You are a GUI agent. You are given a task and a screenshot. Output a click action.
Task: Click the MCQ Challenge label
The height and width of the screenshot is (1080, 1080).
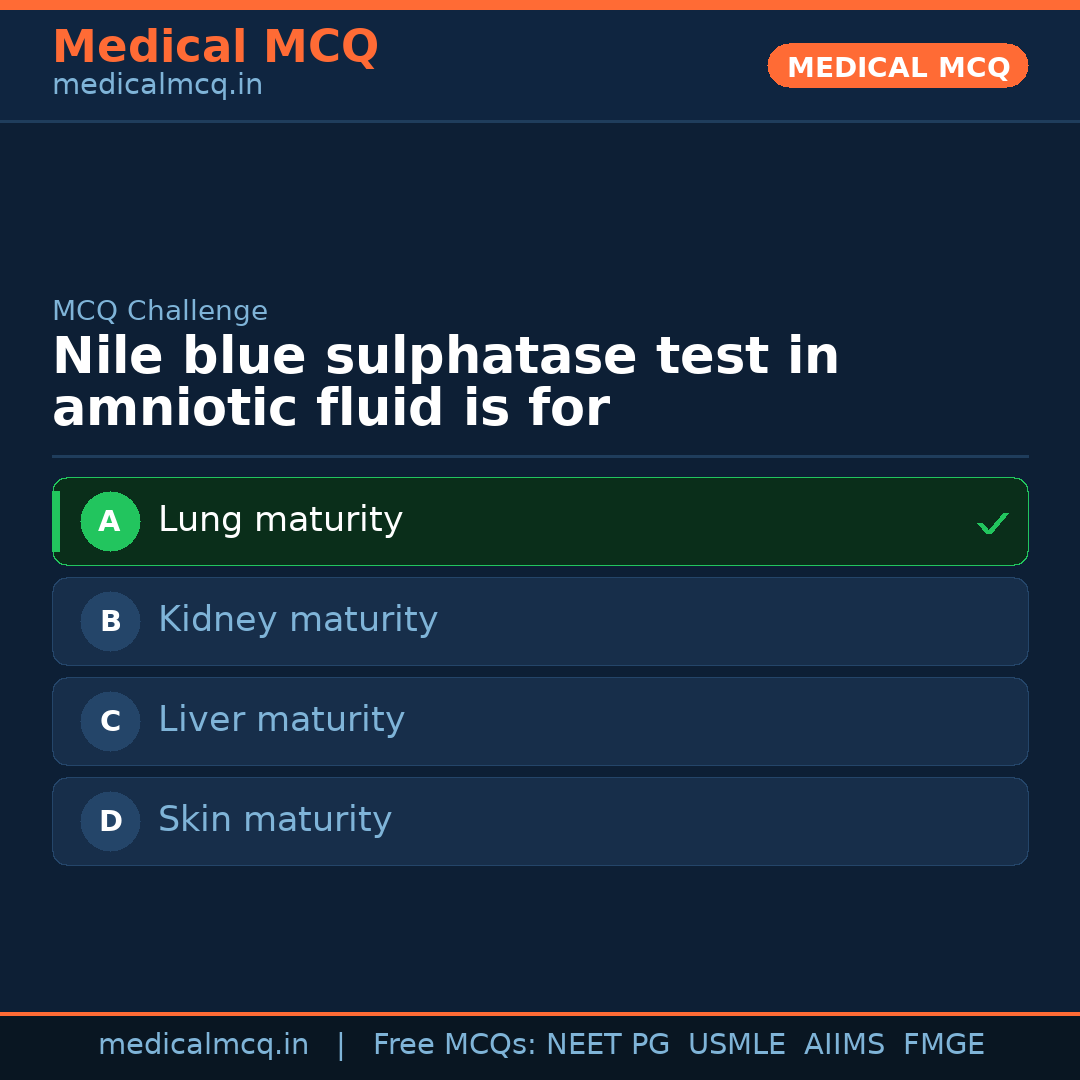coord(160,311)
